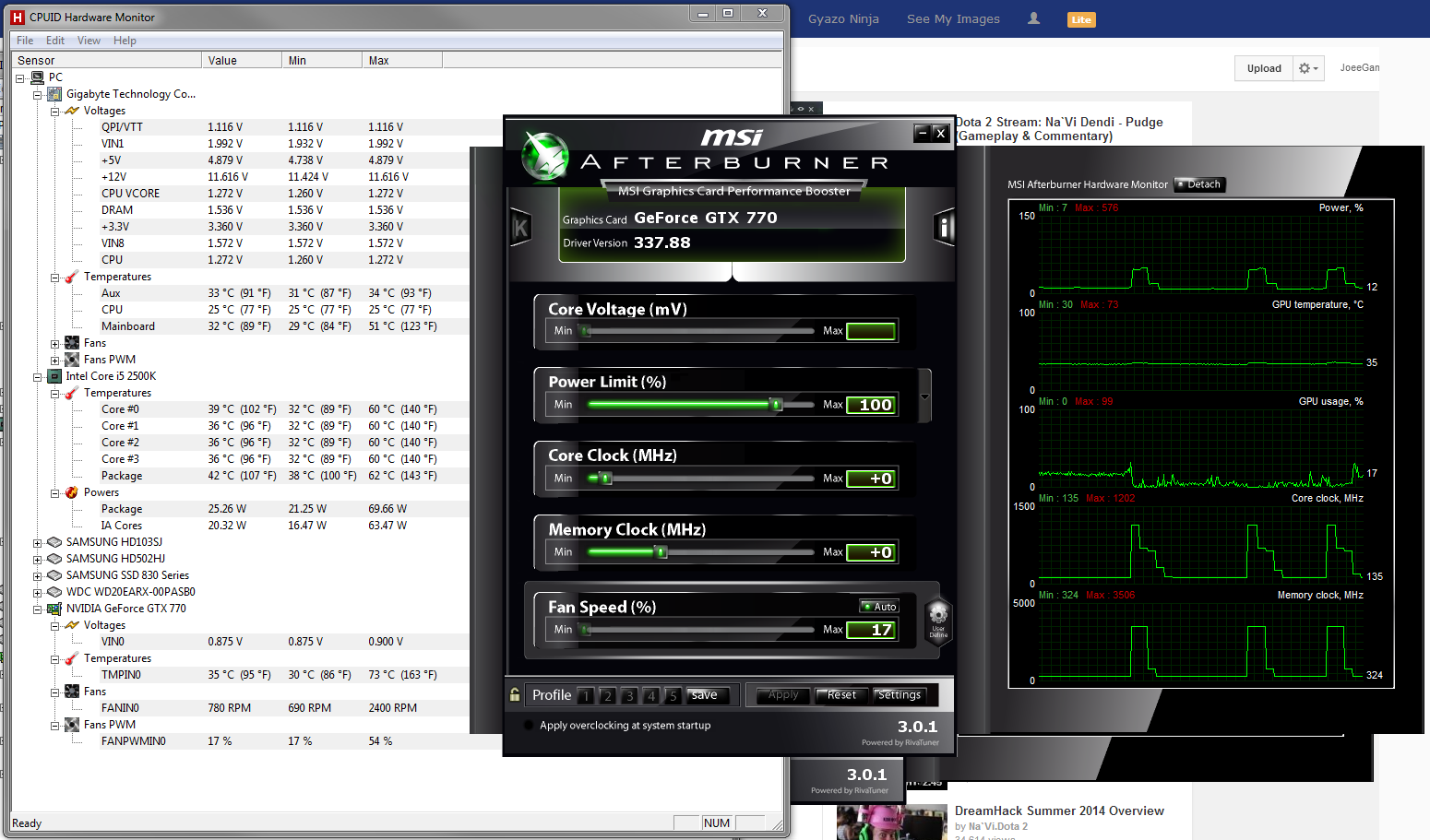Click the SAMSUNG HD502HJ drive icon

coord(54,559)
